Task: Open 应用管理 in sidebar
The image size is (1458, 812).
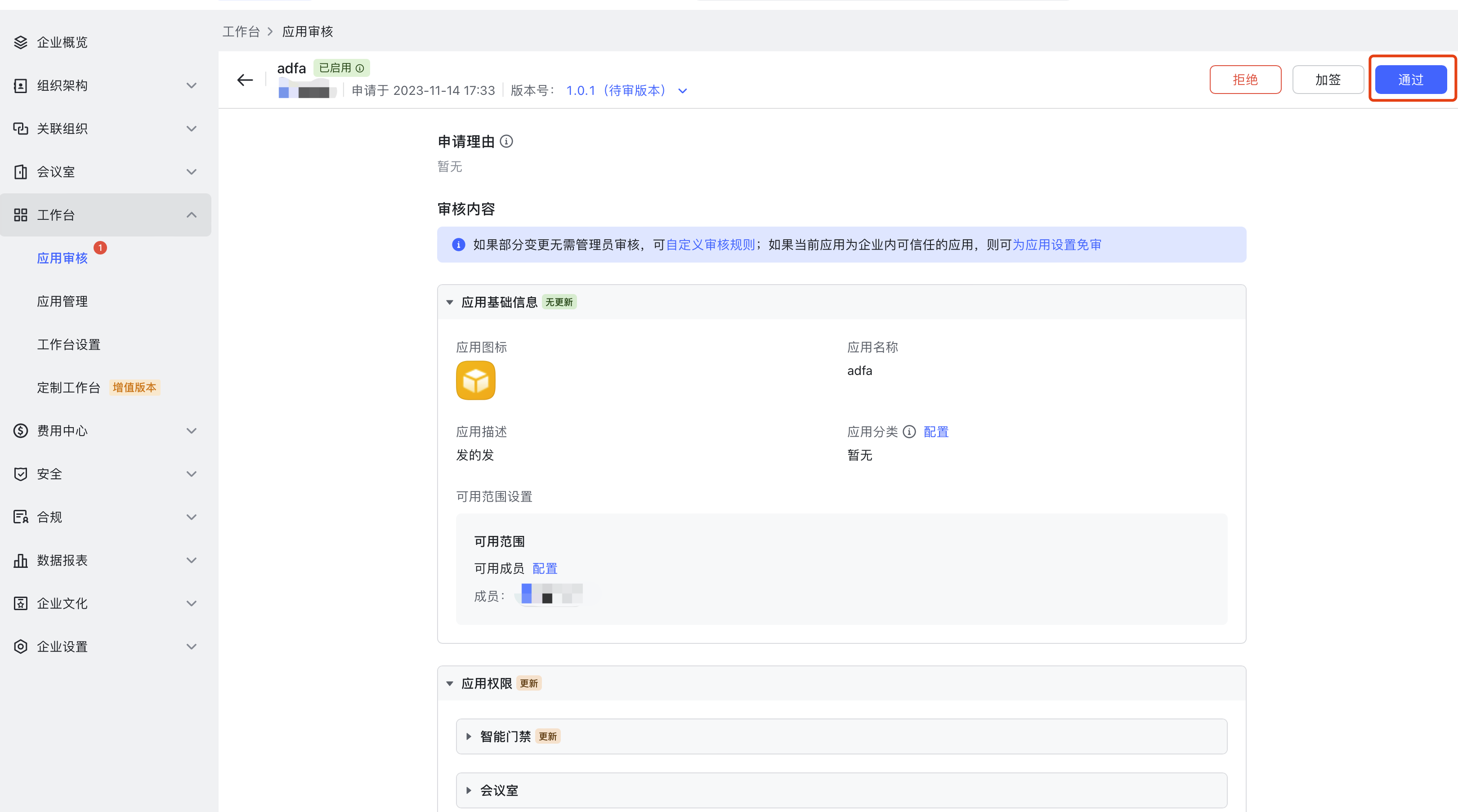Action: (x=62, y=301)
